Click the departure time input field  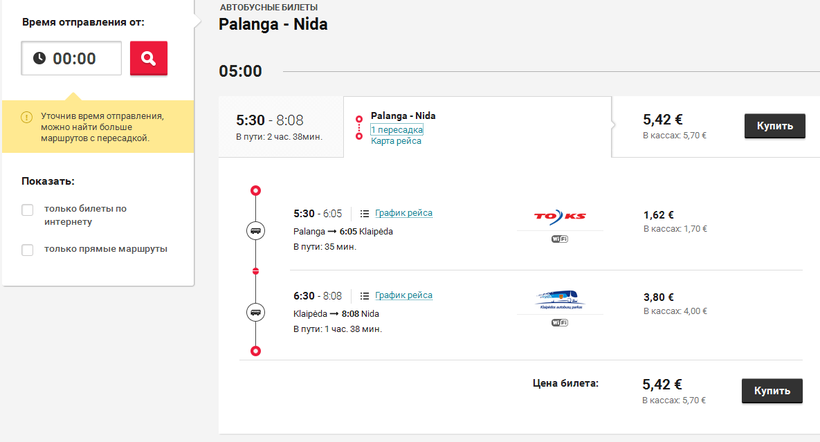coord(82,58)
